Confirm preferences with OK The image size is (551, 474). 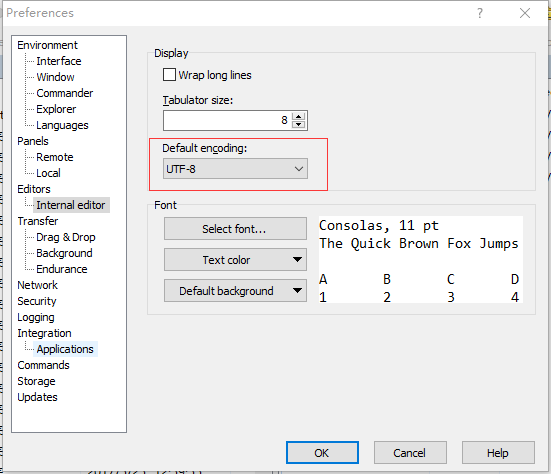322,453
